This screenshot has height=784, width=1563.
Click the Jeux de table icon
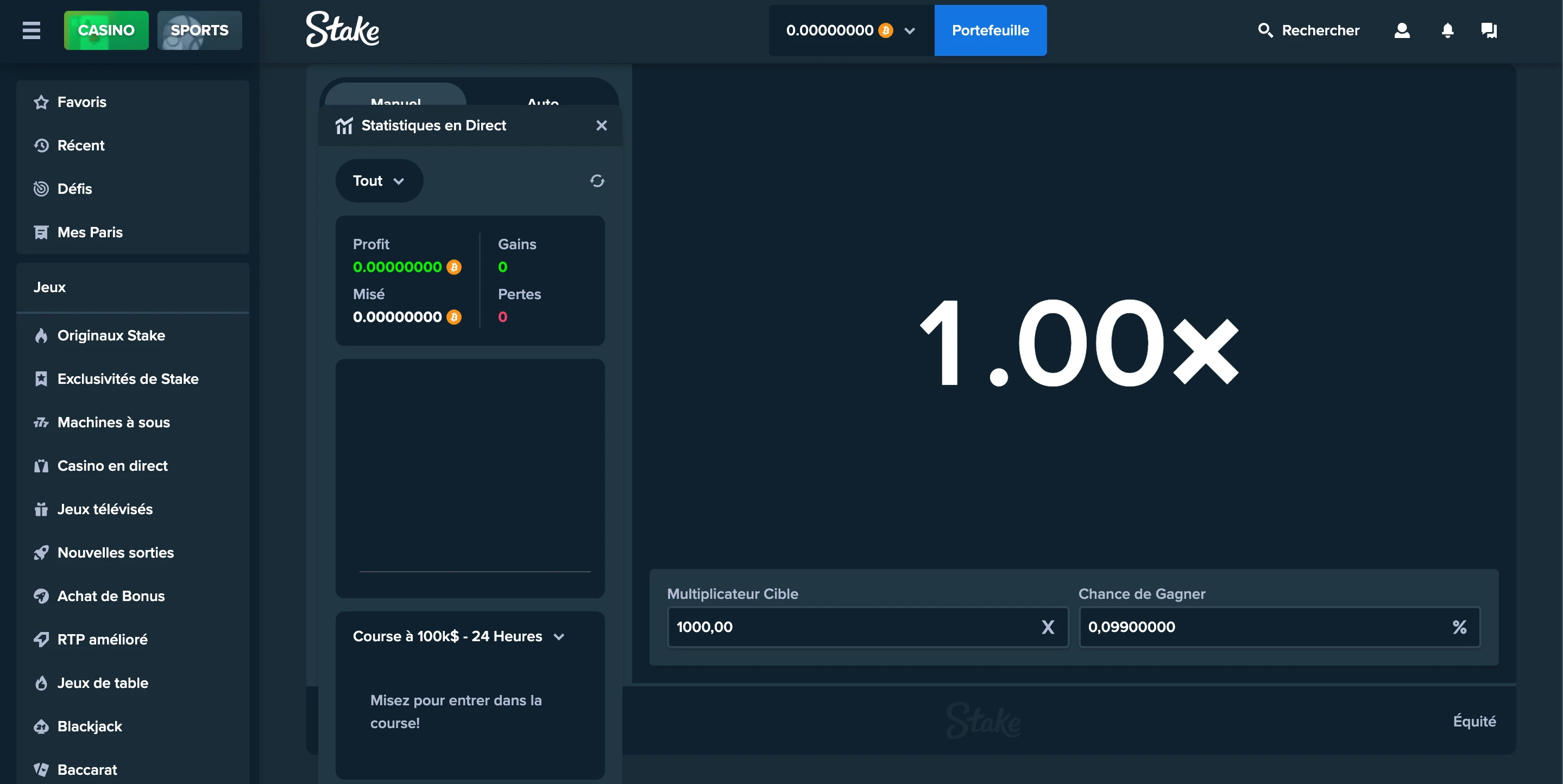[x=41, y=683]
